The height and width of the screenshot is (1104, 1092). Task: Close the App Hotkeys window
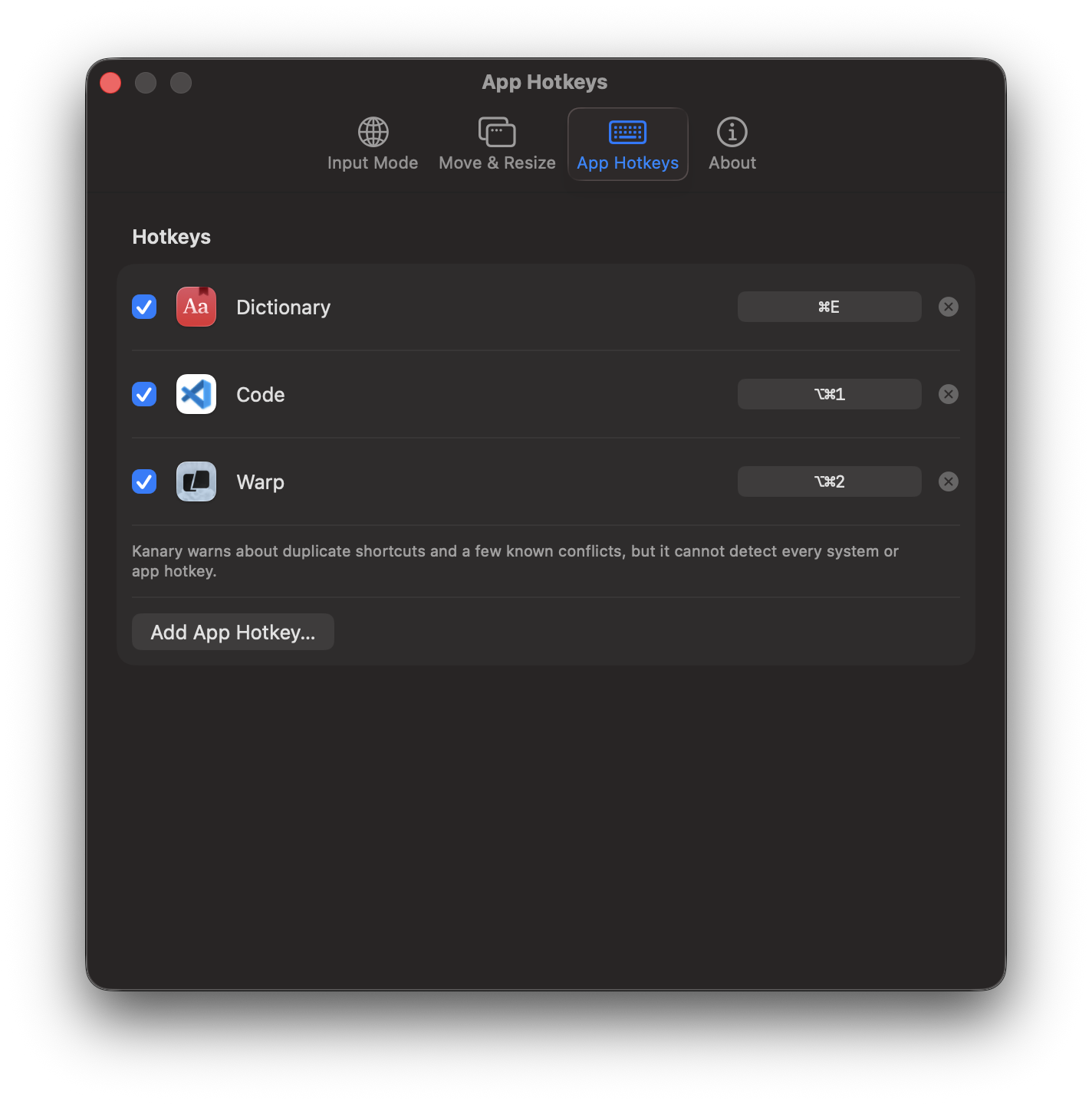click(x=110, y=83)
